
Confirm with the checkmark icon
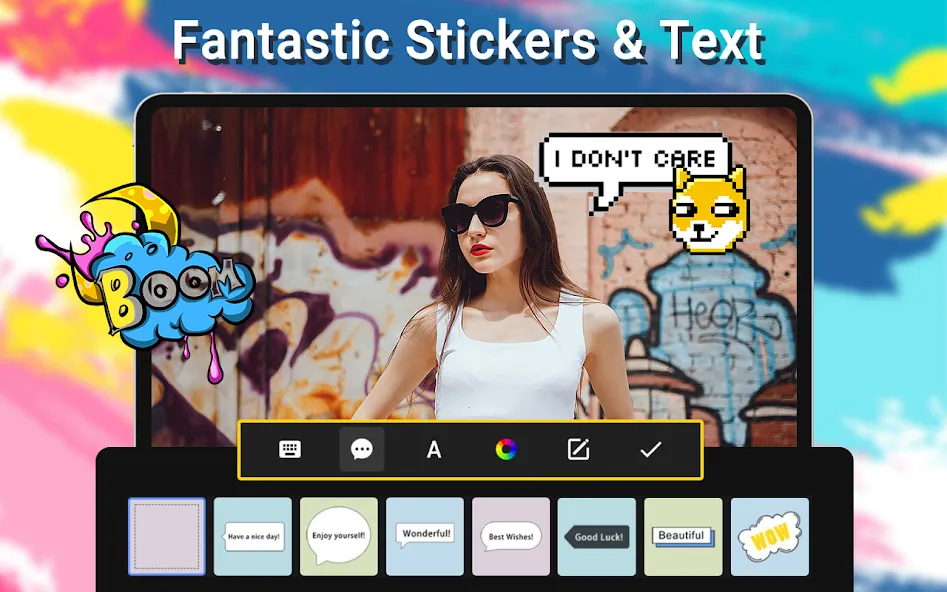tap(650, 449)
